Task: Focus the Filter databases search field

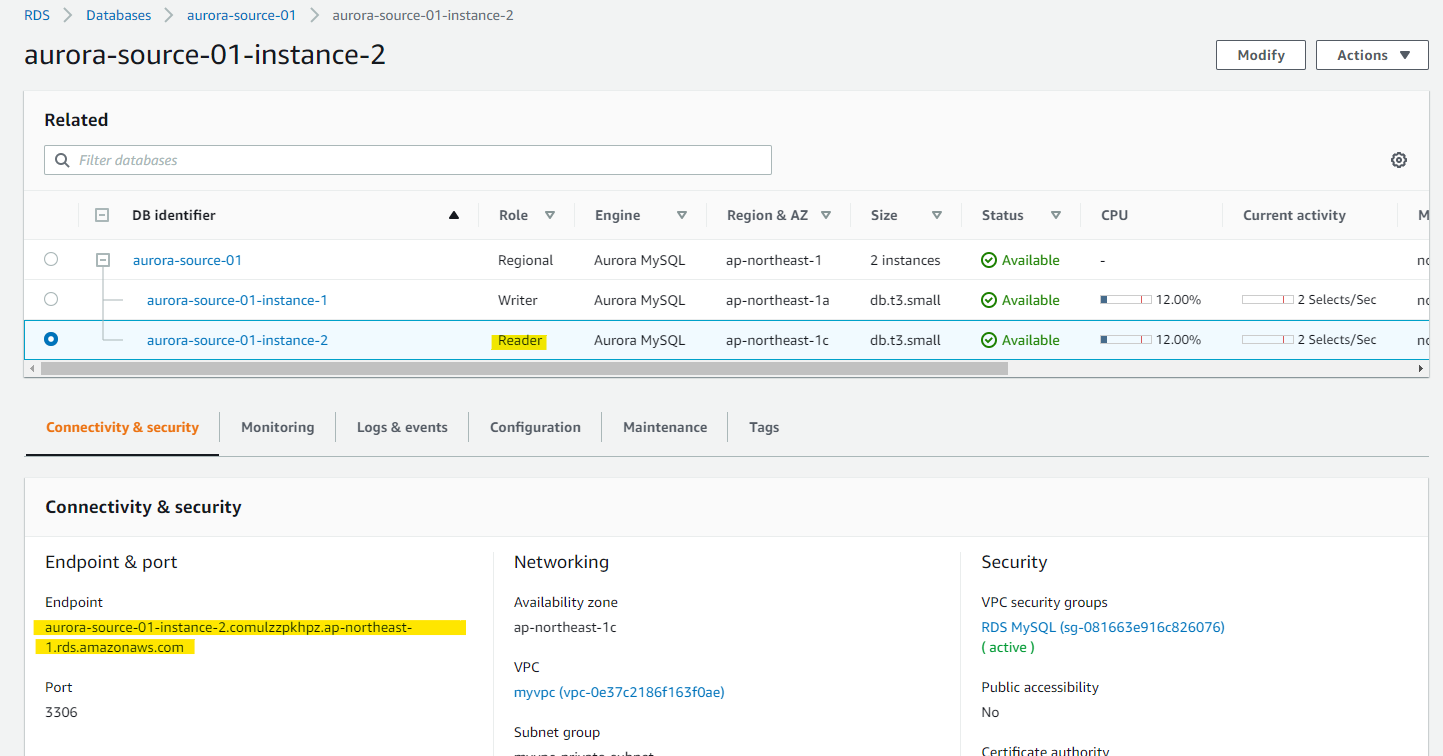Action: tap(408, 160)
